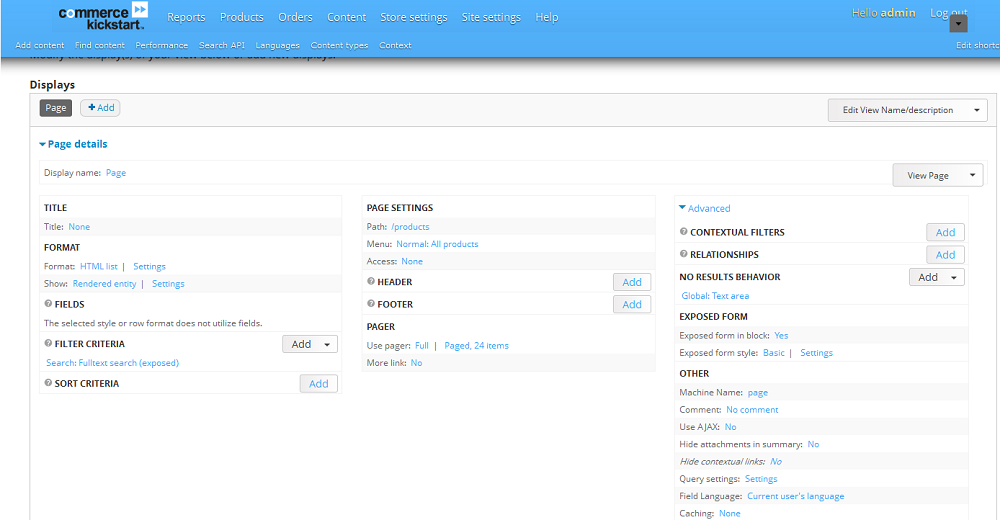The height and width of the screenshot is (520, 1000).
Task: Change Access setting None
Action: tap(412, 261)
